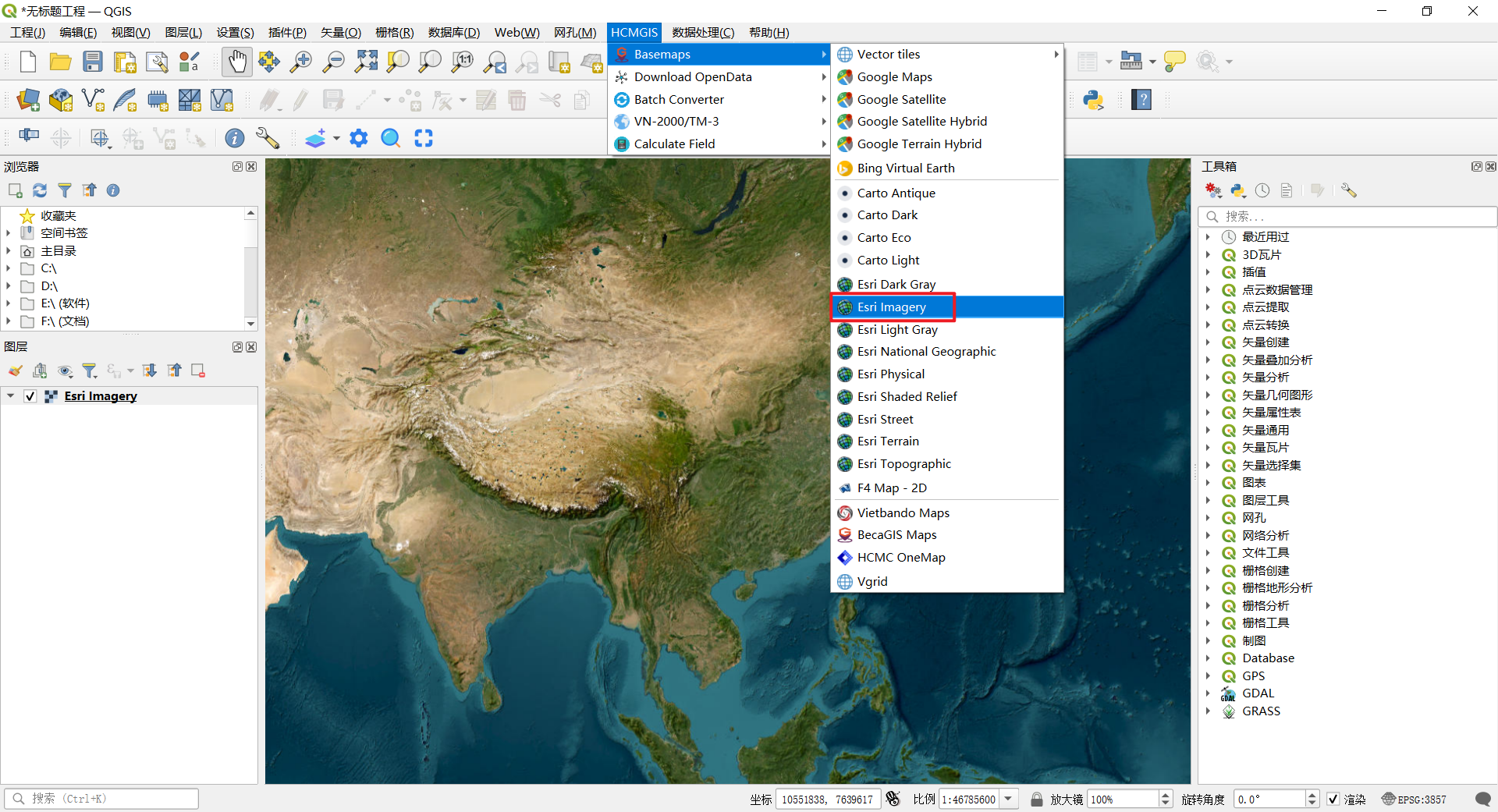Click the Zoom In magnifier tool
The height and width of the screenshot is (812, 1498).
point(300,62)
